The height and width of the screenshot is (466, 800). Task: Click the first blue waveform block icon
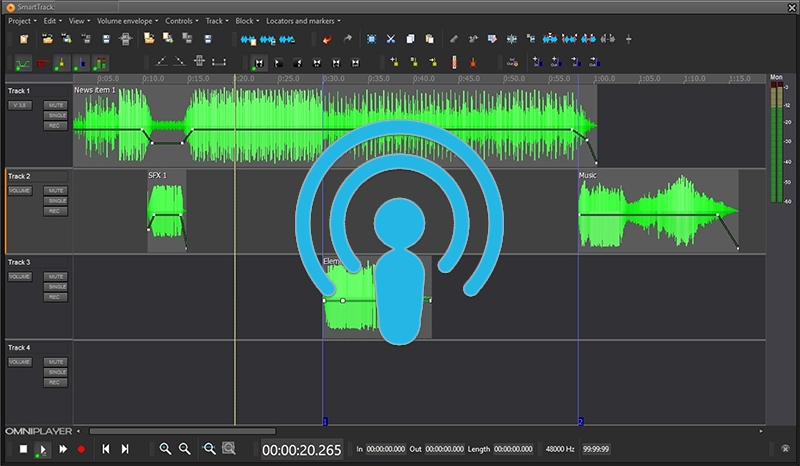[248, 39]
